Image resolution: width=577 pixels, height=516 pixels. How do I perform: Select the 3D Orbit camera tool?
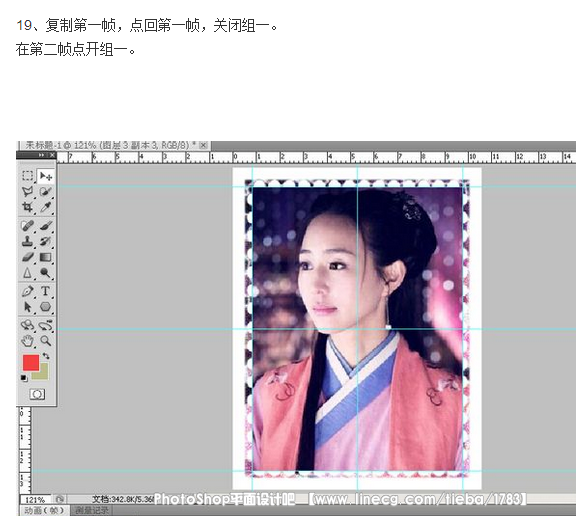pyautogui.click(x=46, y=325)
